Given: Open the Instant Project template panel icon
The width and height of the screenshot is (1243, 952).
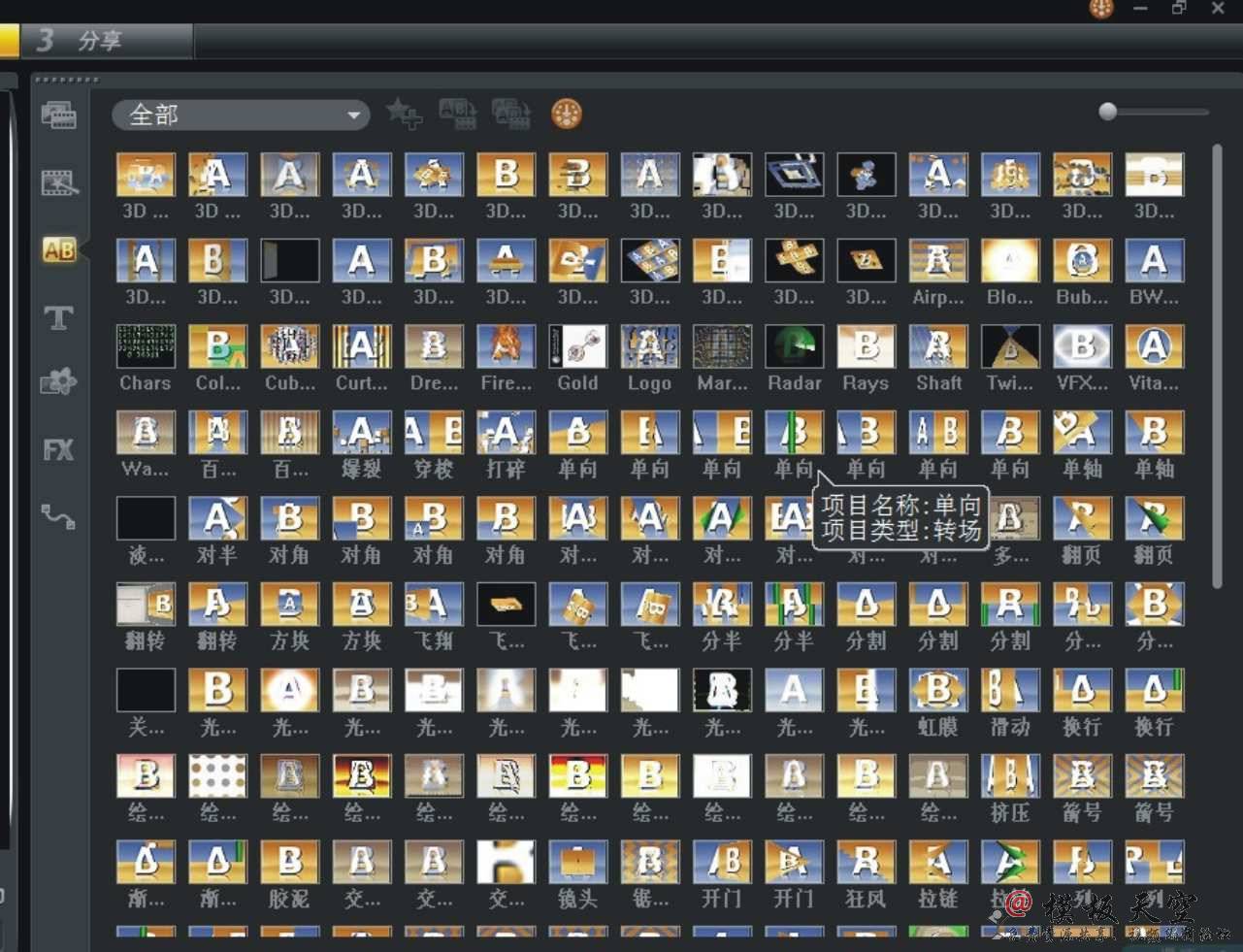Looking at the screenshot, I should (x=58, y=182).
